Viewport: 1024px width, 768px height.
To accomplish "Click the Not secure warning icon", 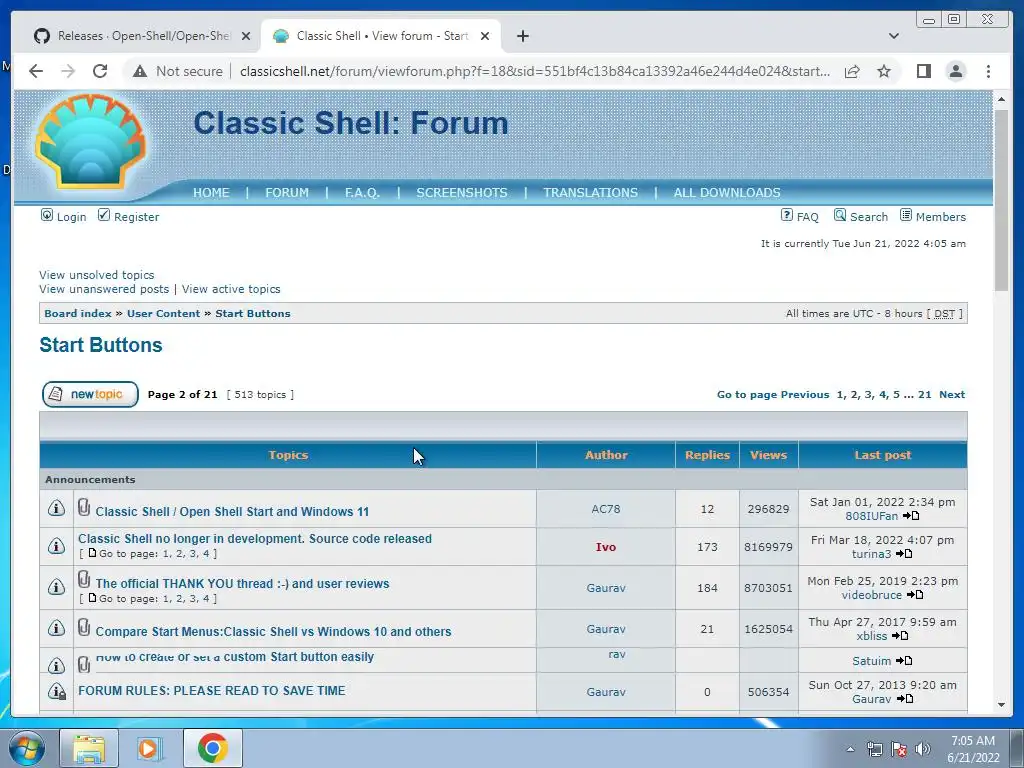I will coord(140,71).
